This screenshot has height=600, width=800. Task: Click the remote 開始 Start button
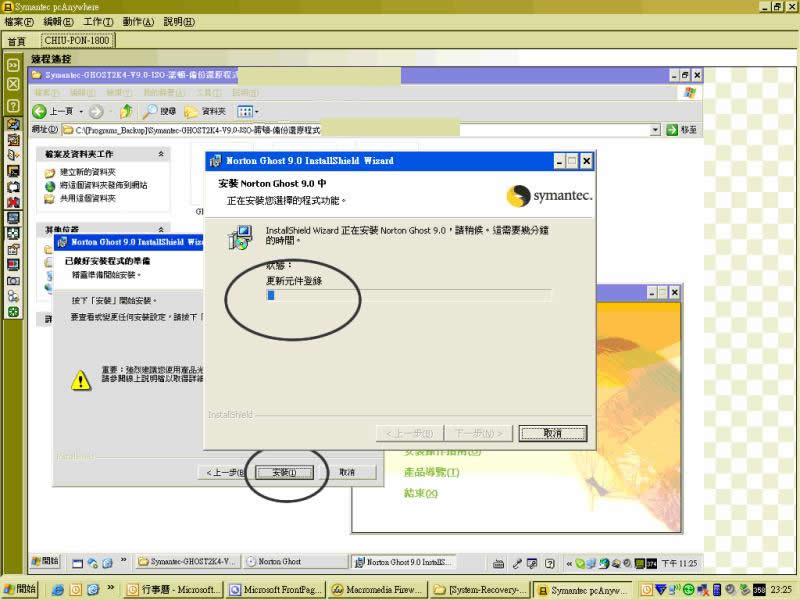[44, 561]
